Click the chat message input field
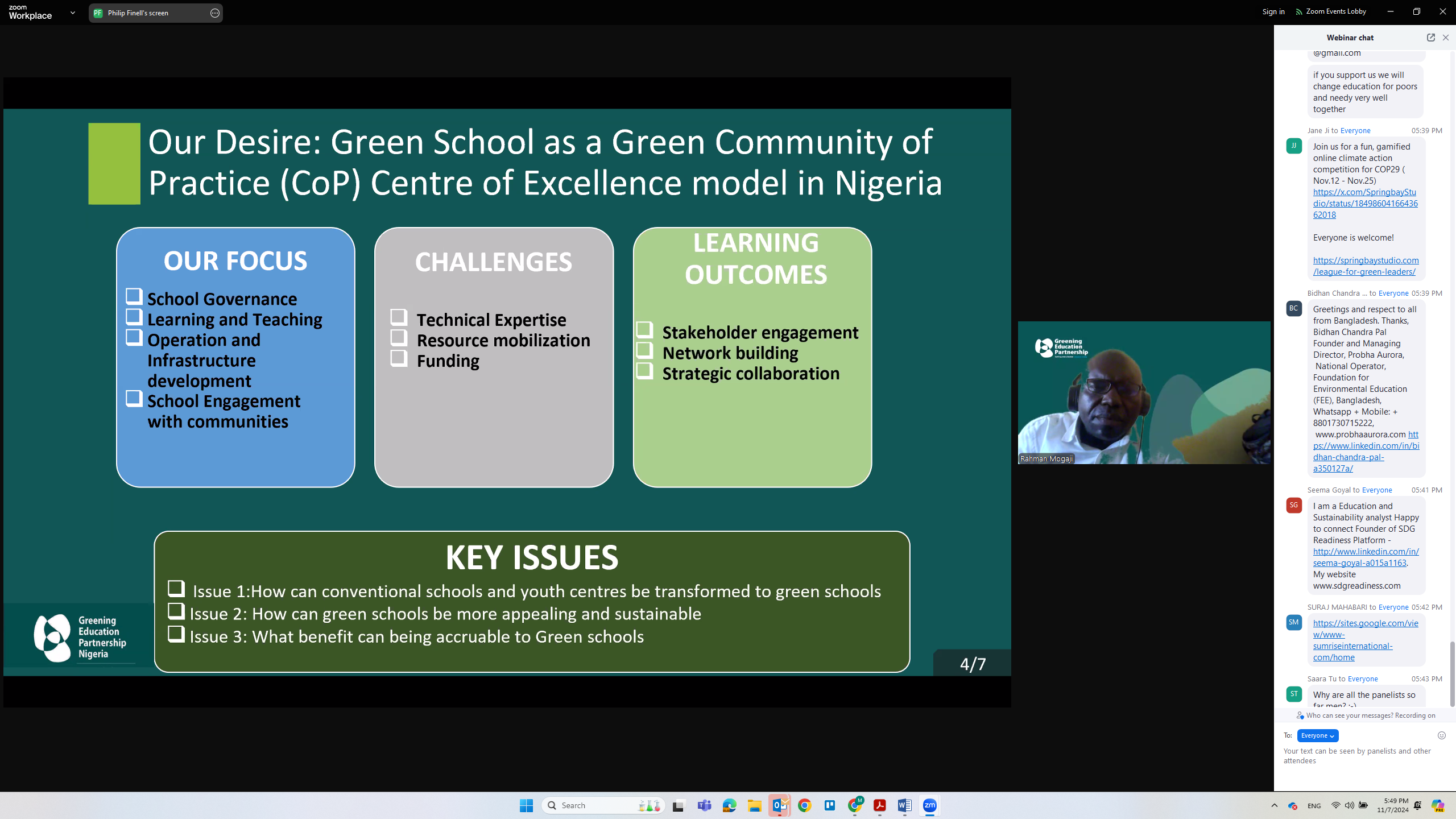This screenshot has height=819, width=1456. 1359,756
